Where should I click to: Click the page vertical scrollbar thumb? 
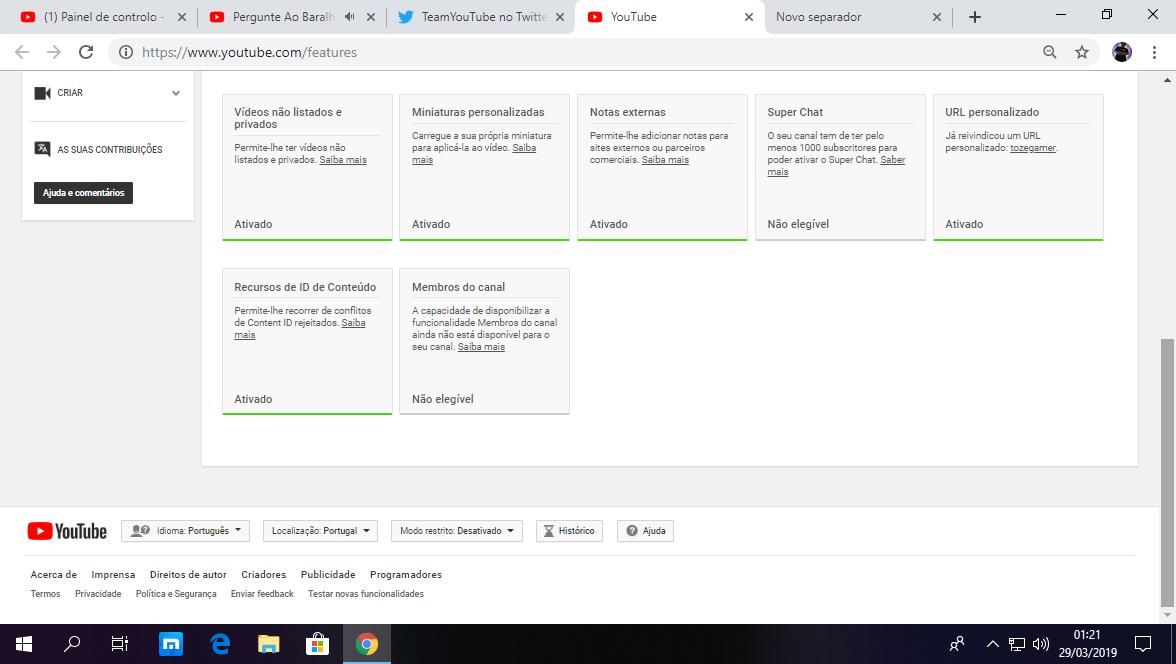tap(1167, 472)
